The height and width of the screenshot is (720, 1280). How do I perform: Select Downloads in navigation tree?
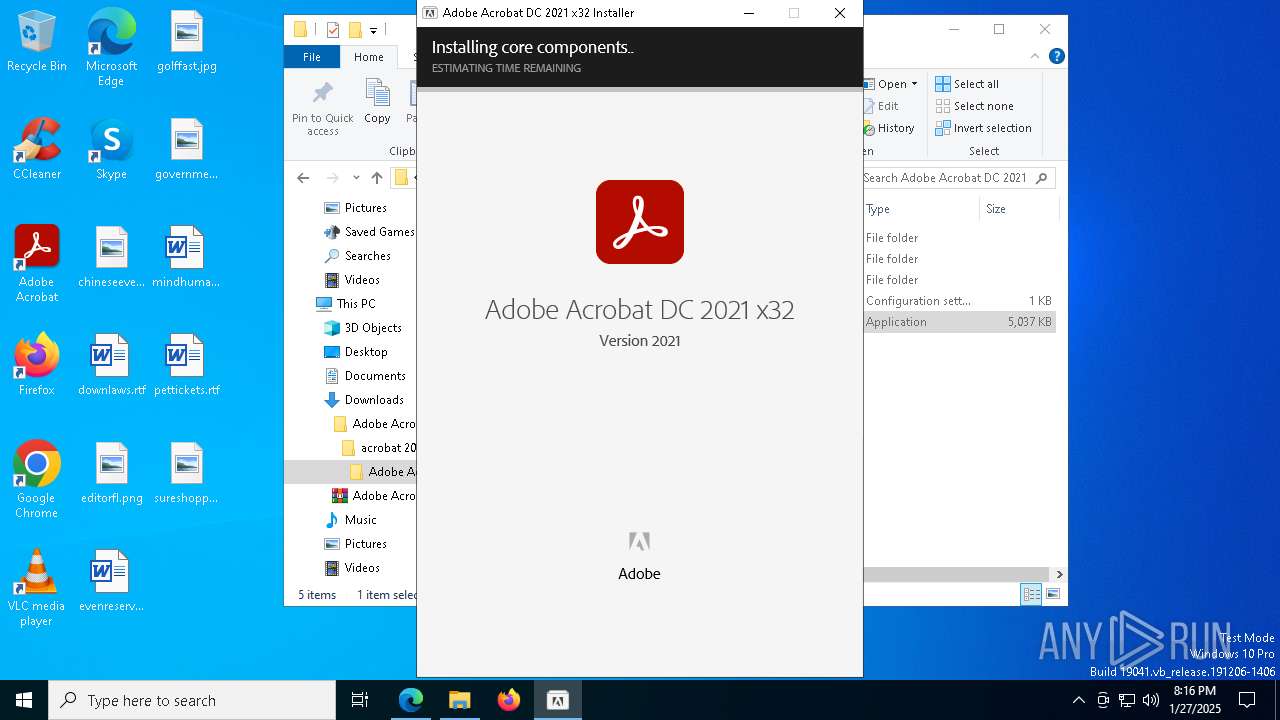pos(364,400)
